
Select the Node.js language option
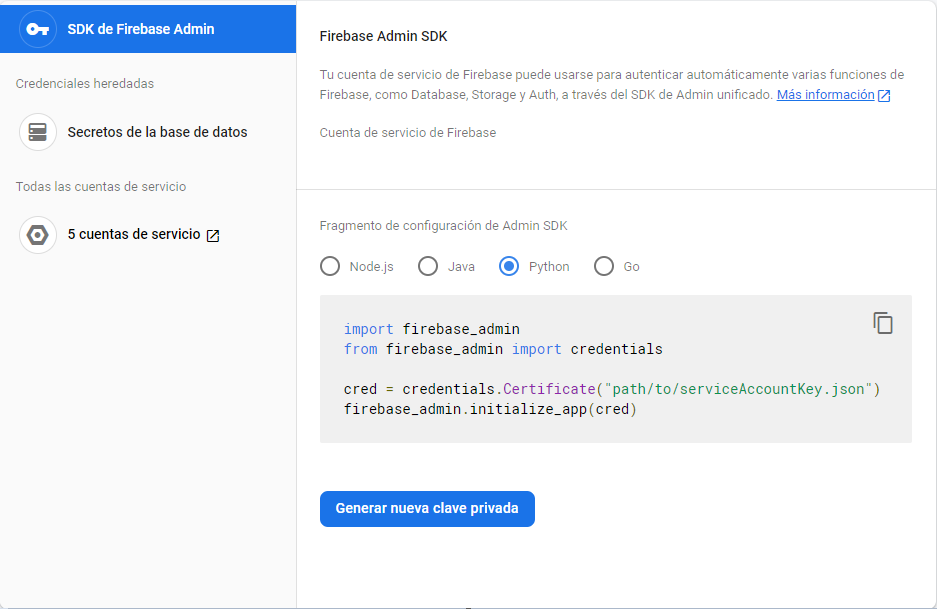point(330,266)
